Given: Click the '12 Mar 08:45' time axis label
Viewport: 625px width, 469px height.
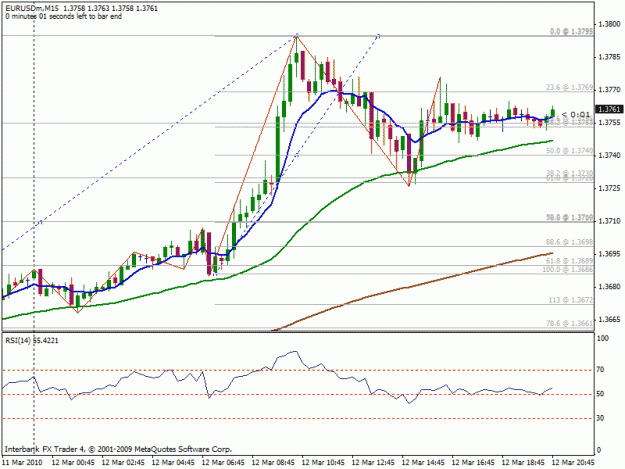Looking at the screenshot, I should click(273, 463).
